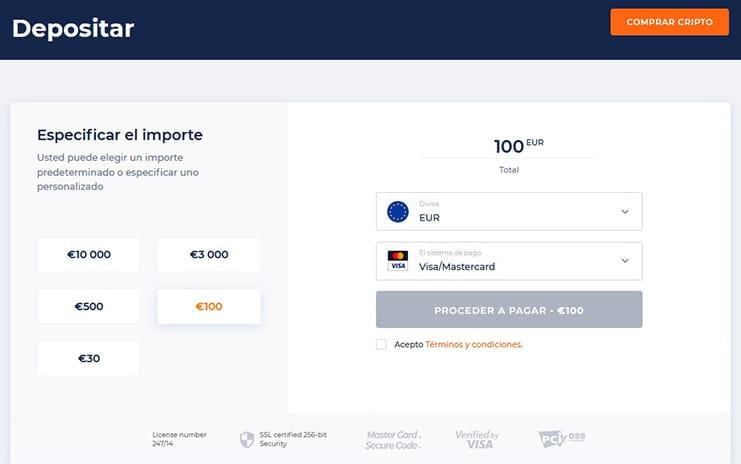Click the License number 247/14 text

pyautogui.click(x=179, y=439)
